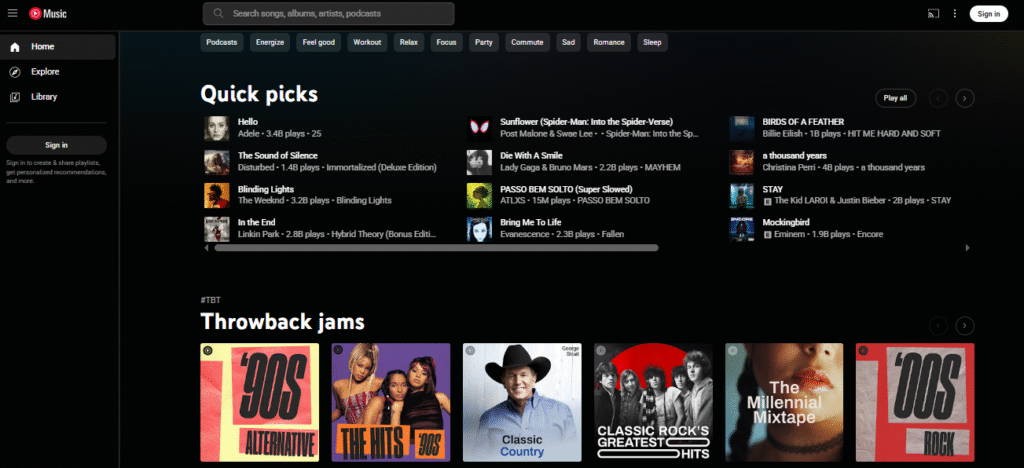Click the Adele artist link
Screen dimensions: 1024x468
pyautogui.click(x=248, y=134)
